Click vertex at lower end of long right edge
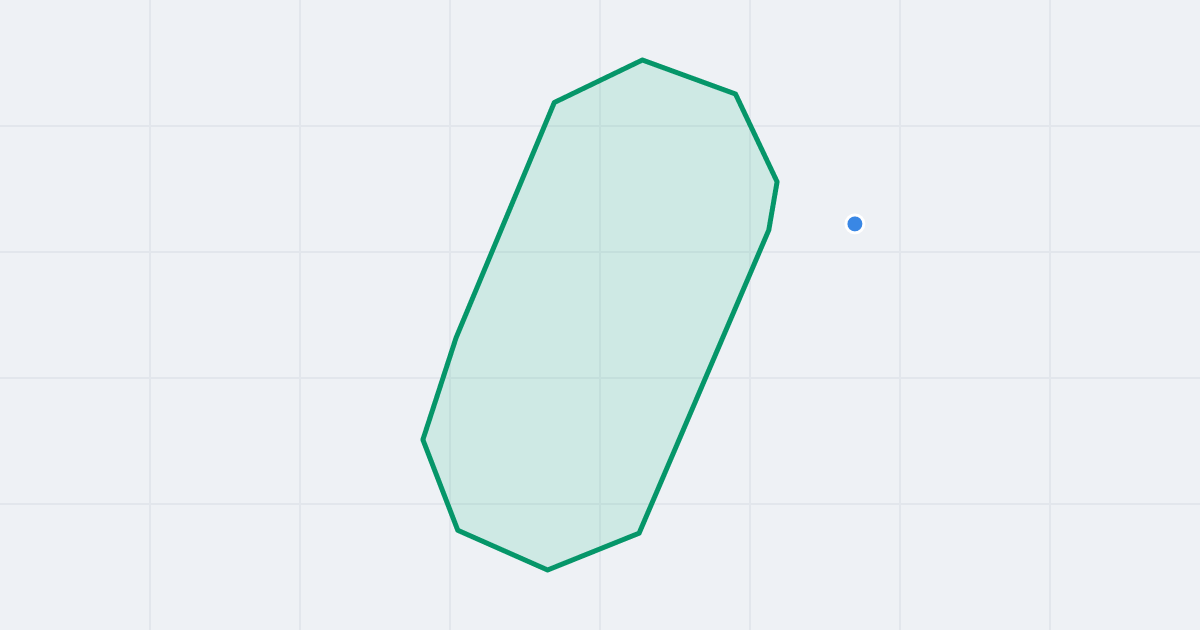The image size is (1200, 630). (639, 533)
